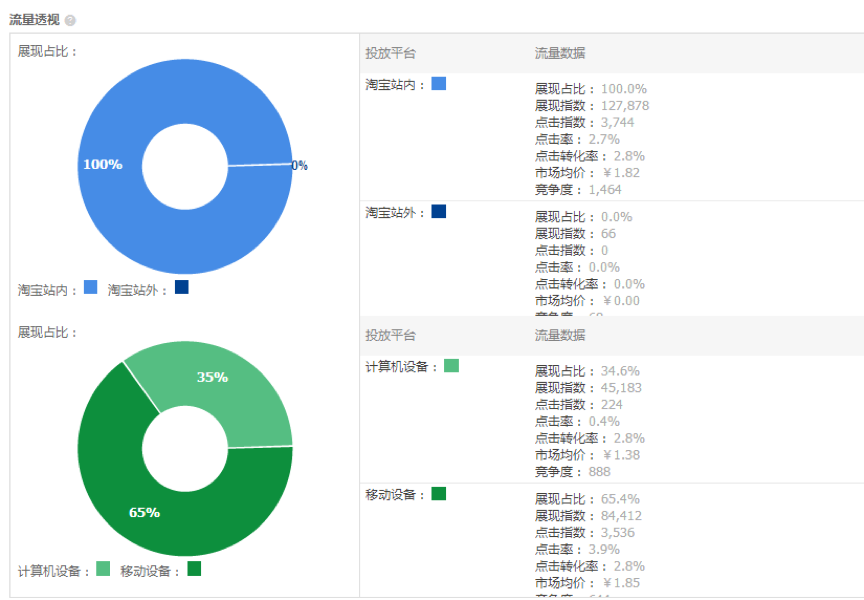Click the 100% label on the blue donut
Viewport: 864px width, 600px height.
102,164
